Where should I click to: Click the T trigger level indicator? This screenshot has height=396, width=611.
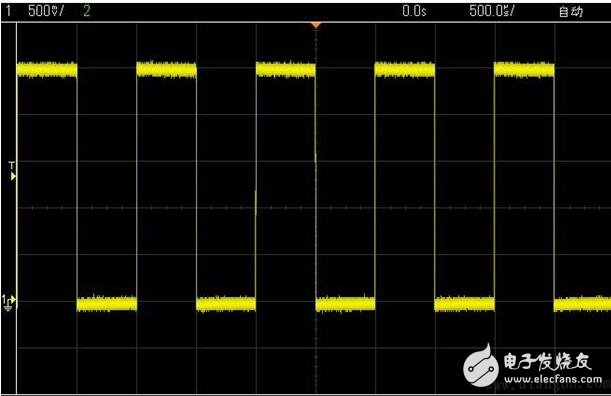coord(12,171)
